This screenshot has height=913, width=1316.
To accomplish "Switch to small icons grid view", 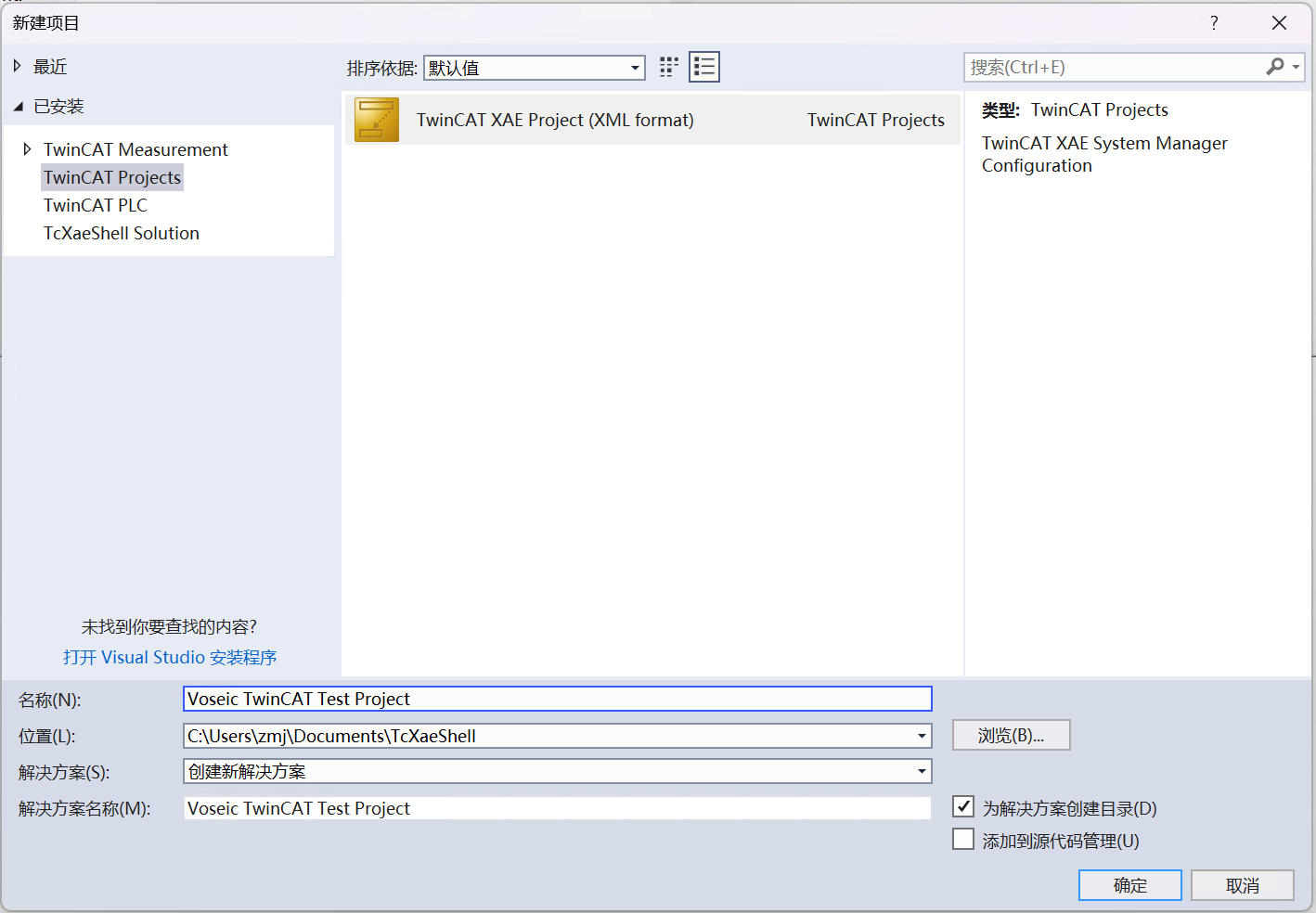I will [668, 67].
